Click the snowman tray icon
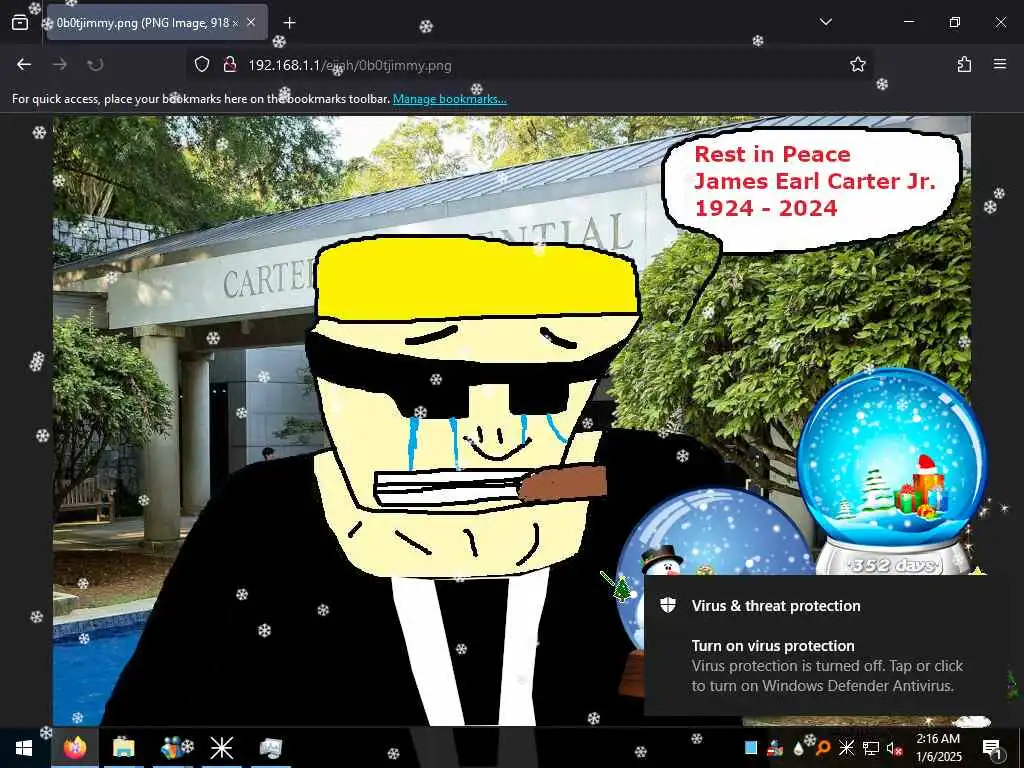The image size is (1024, 768). (x=775, y=748)
